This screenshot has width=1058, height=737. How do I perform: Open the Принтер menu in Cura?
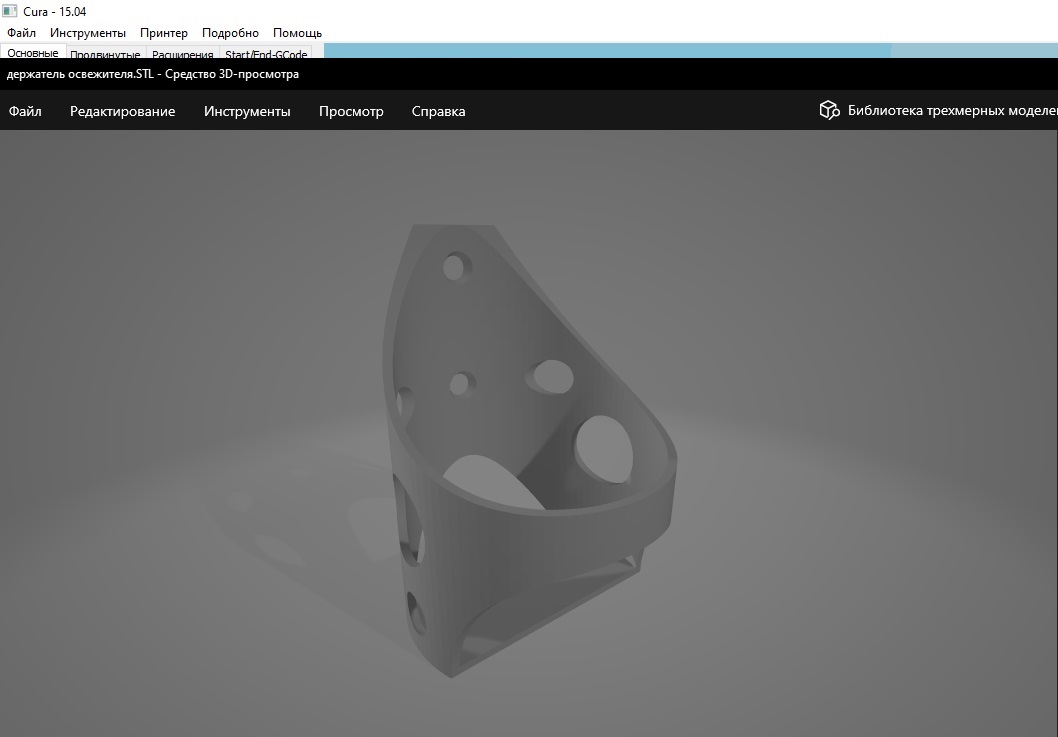coord(164,33)
